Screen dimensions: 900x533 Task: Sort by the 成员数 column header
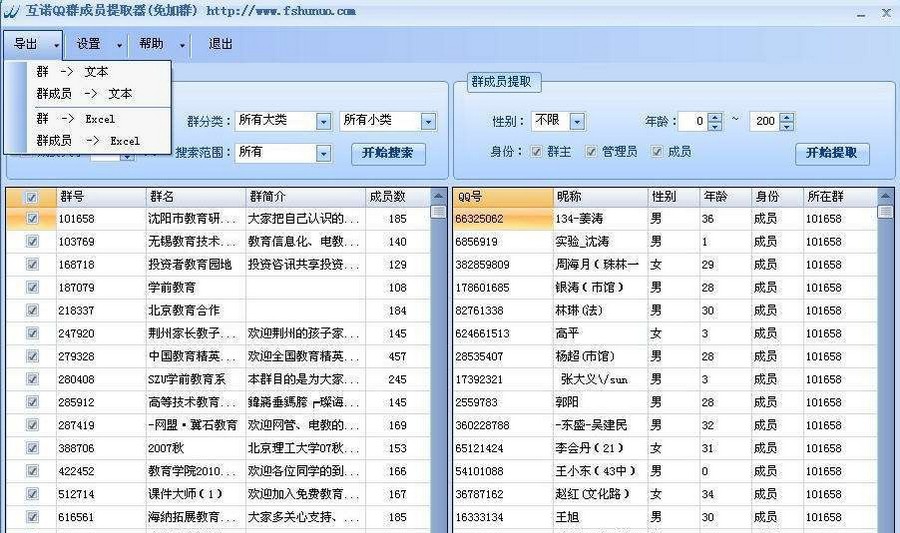pyautogui.click(x=397, y=197)
